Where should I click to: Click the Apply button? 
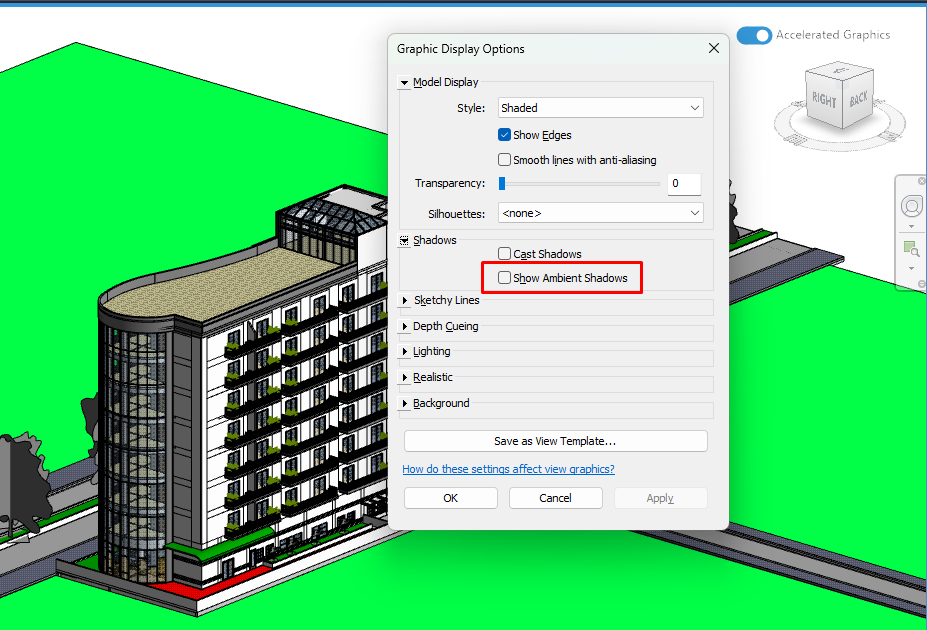pos(660,498)
